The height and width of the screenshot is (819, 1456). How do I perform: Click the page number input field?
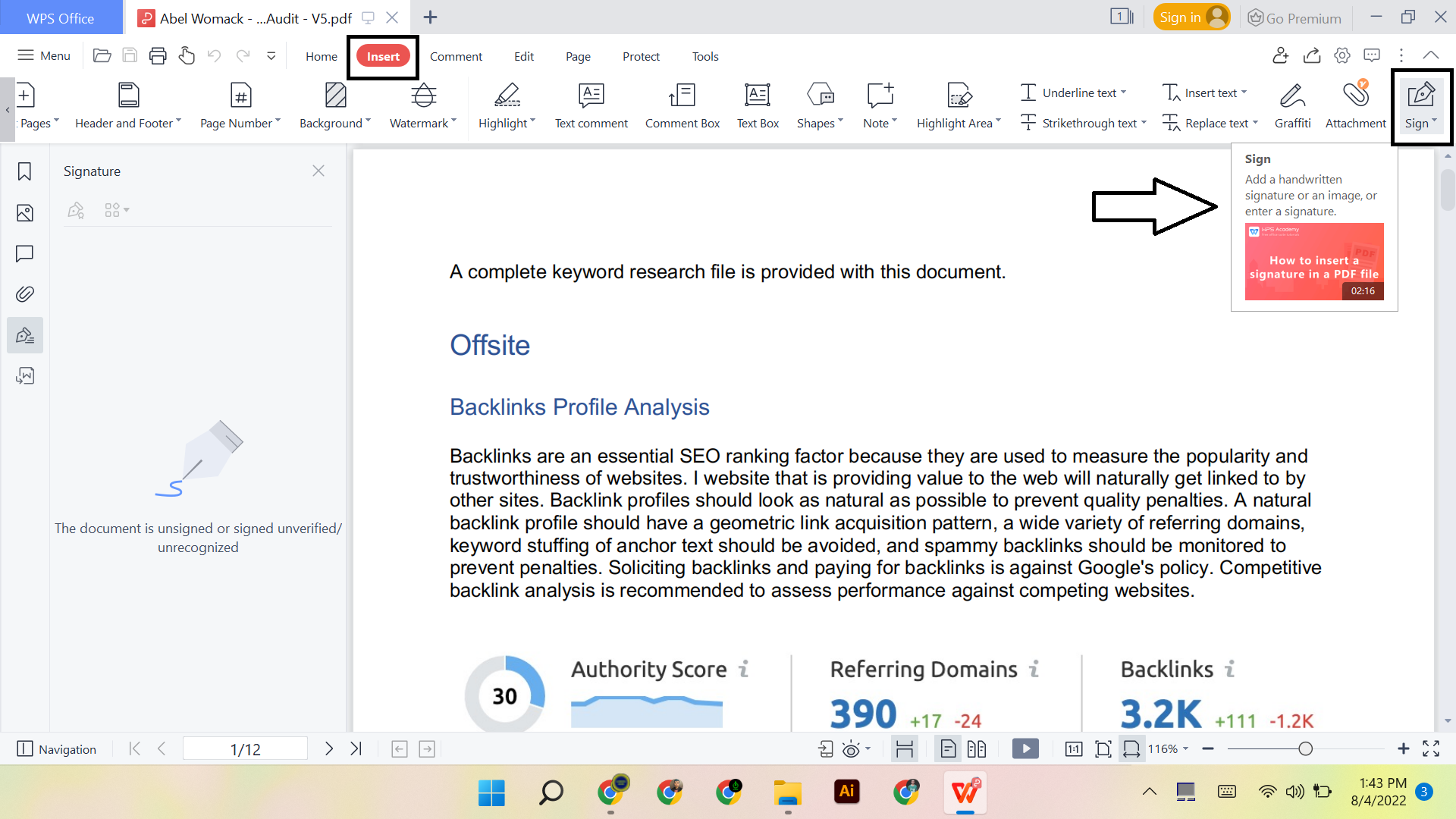pos(245,748)
